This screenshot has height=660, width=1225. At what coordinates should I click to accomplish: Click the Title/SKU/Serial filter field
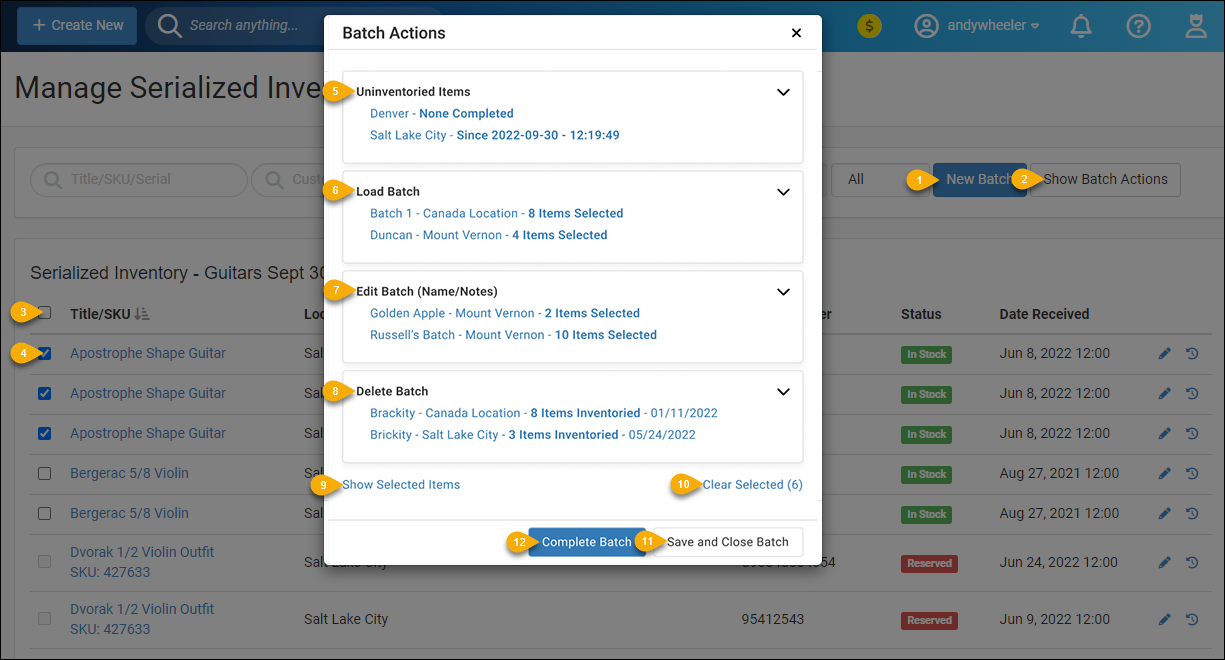139,180
